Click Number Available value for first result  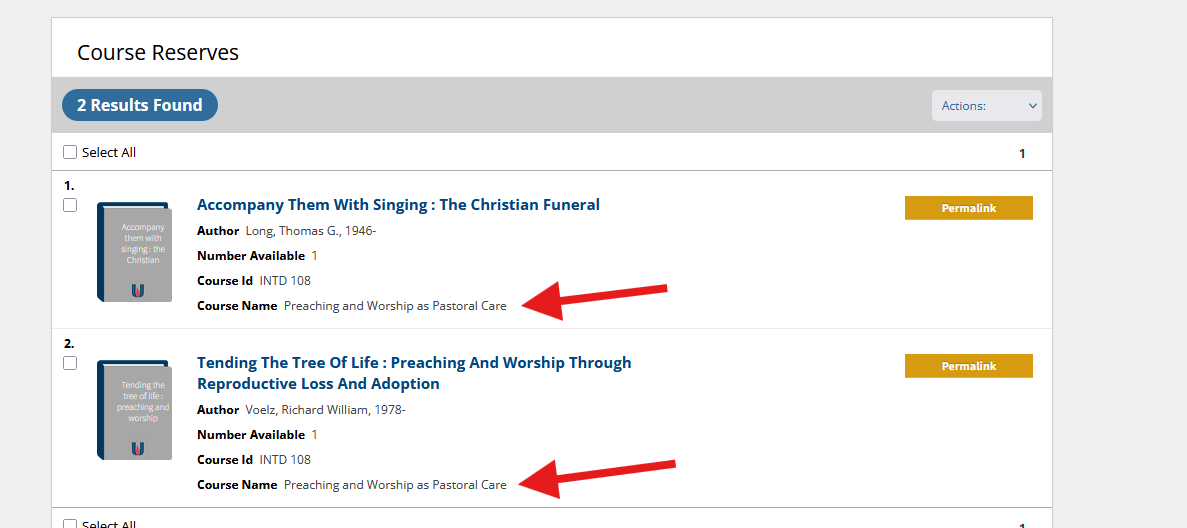pyautogui.click(x=314, y=256)
